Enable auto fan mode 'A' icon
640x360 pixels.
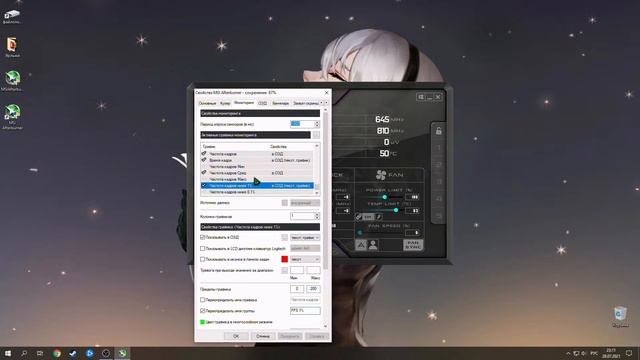[361, 245]
